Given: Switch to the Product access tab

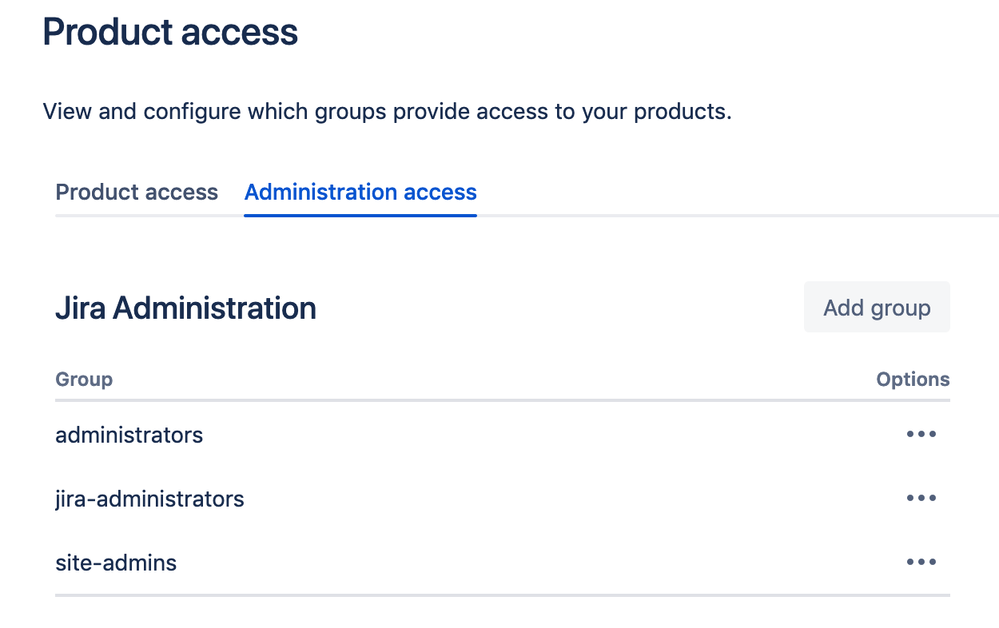Looking at the screenshot, I should point(137,192).
